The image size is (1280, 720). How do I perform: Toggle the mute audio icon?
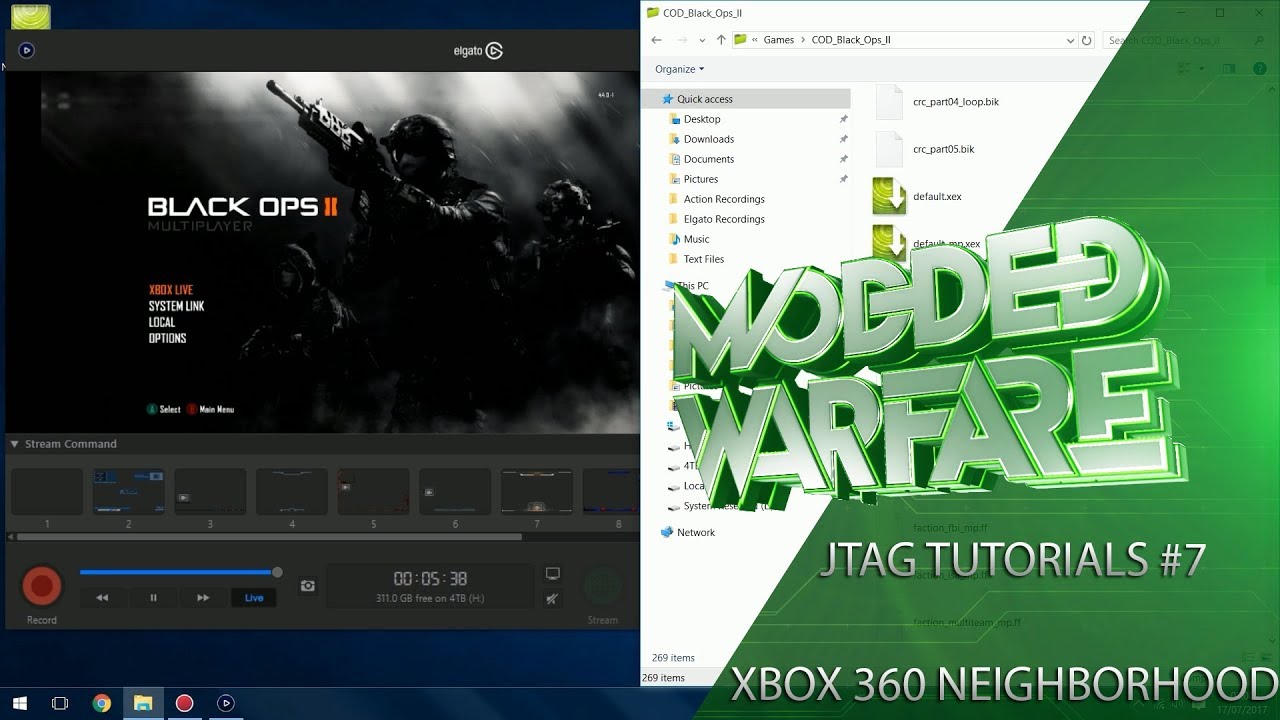pos(552,599)
